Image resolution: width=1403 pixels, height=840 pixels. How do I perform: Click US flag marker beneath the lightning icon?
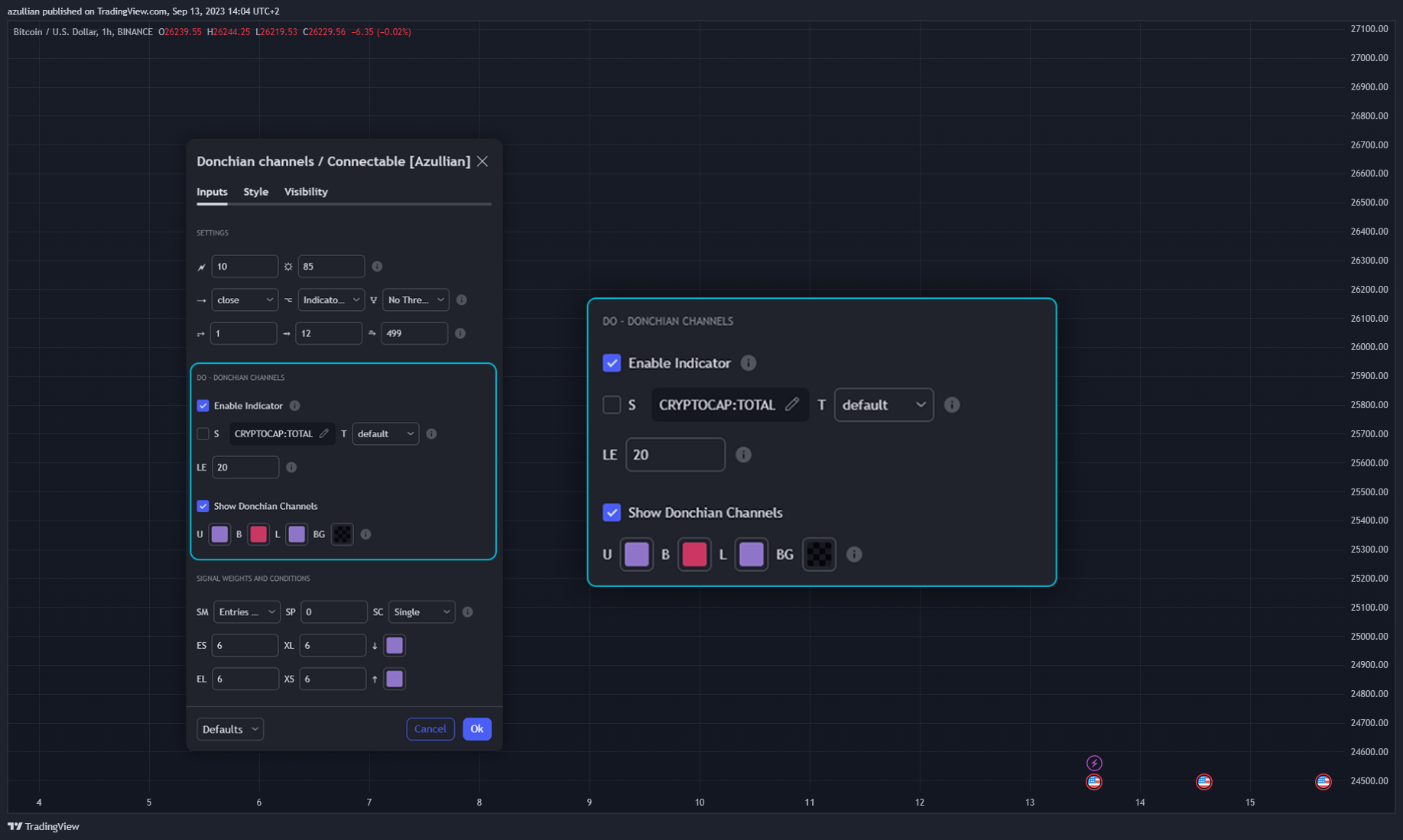point(1094,781)
